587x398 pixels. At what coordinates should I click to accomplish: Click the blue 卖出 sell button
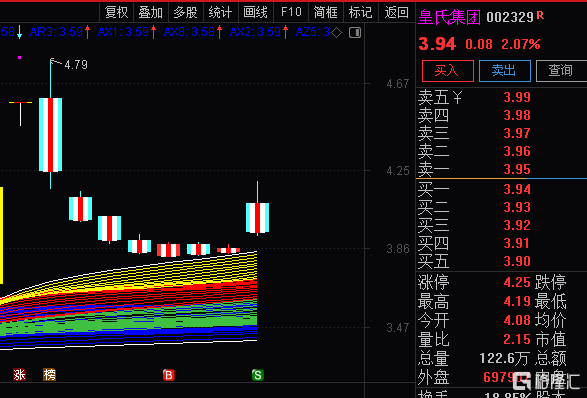(505, 70)
